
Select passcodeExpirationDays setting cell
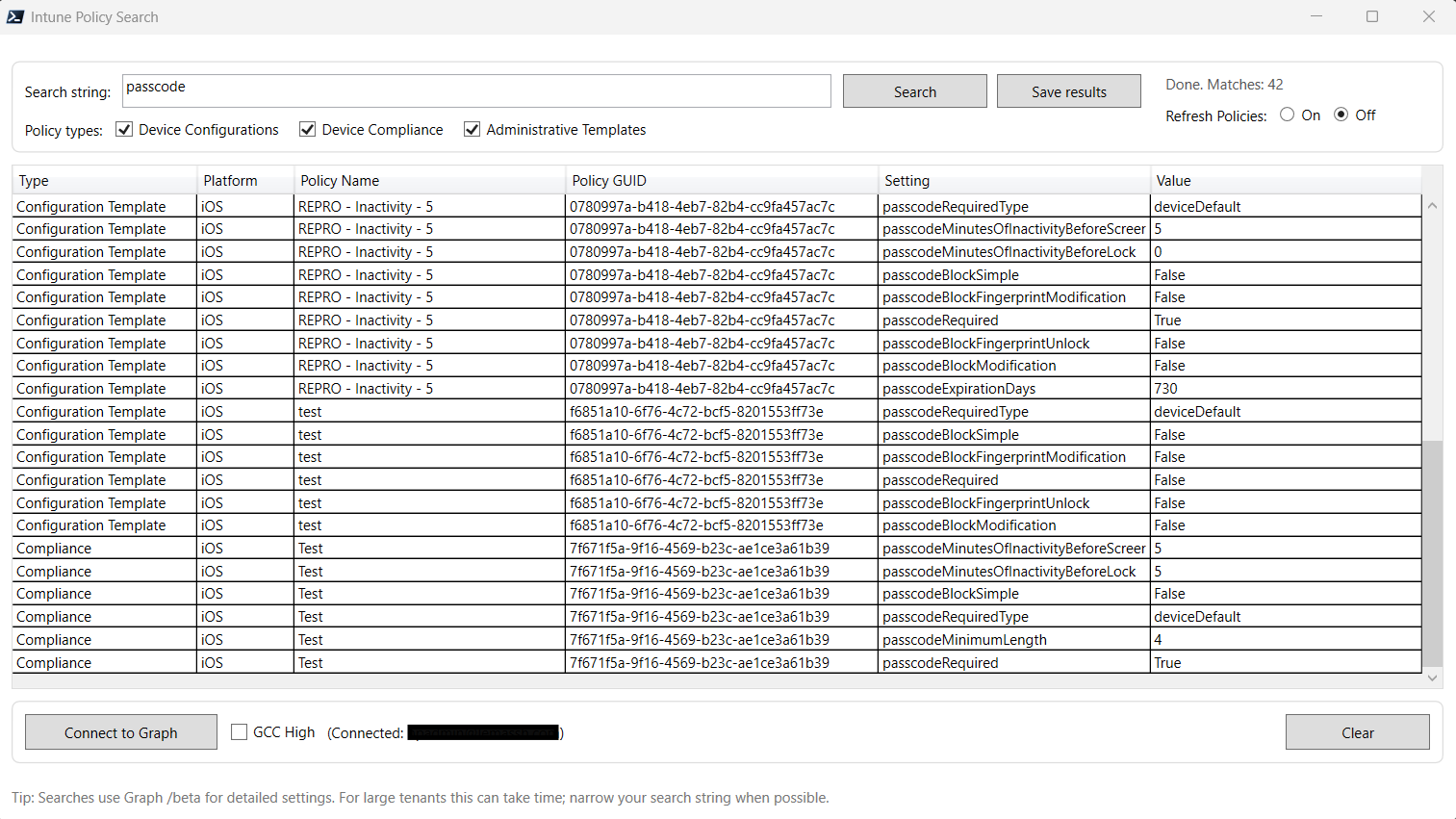coord(1014,389)
